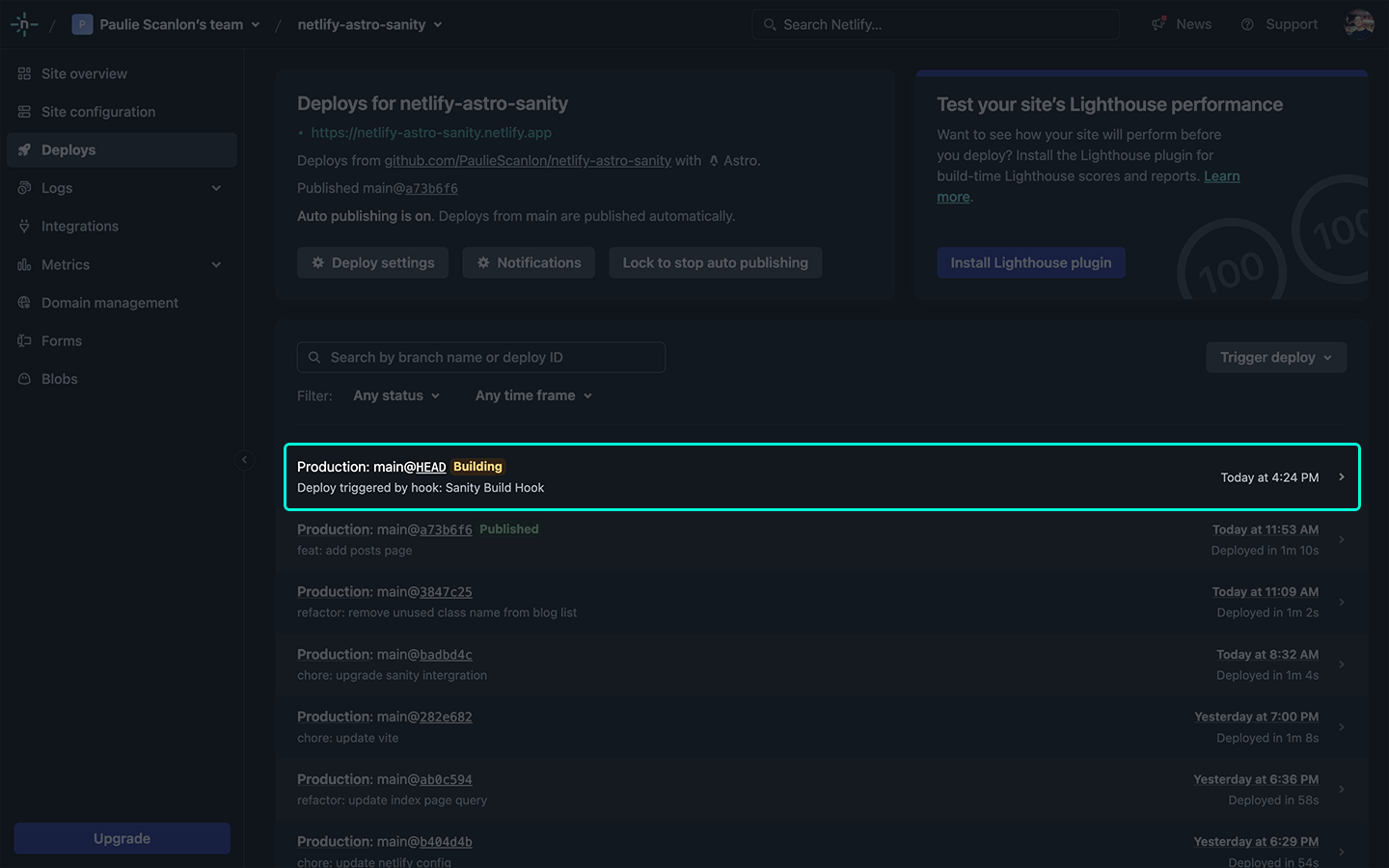This screenshot has height=868, width=1389.
Task: Open the published commit a73b6f6 link in header
Action: [431, 188]
